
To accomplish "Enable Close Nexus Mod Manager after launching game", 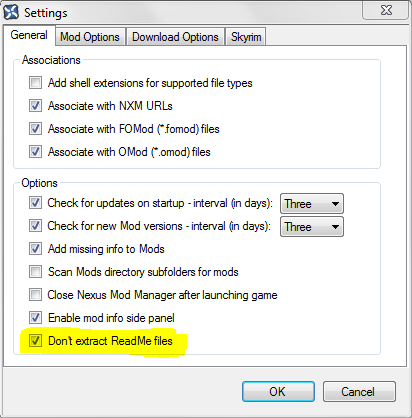I will coord(35,295).
